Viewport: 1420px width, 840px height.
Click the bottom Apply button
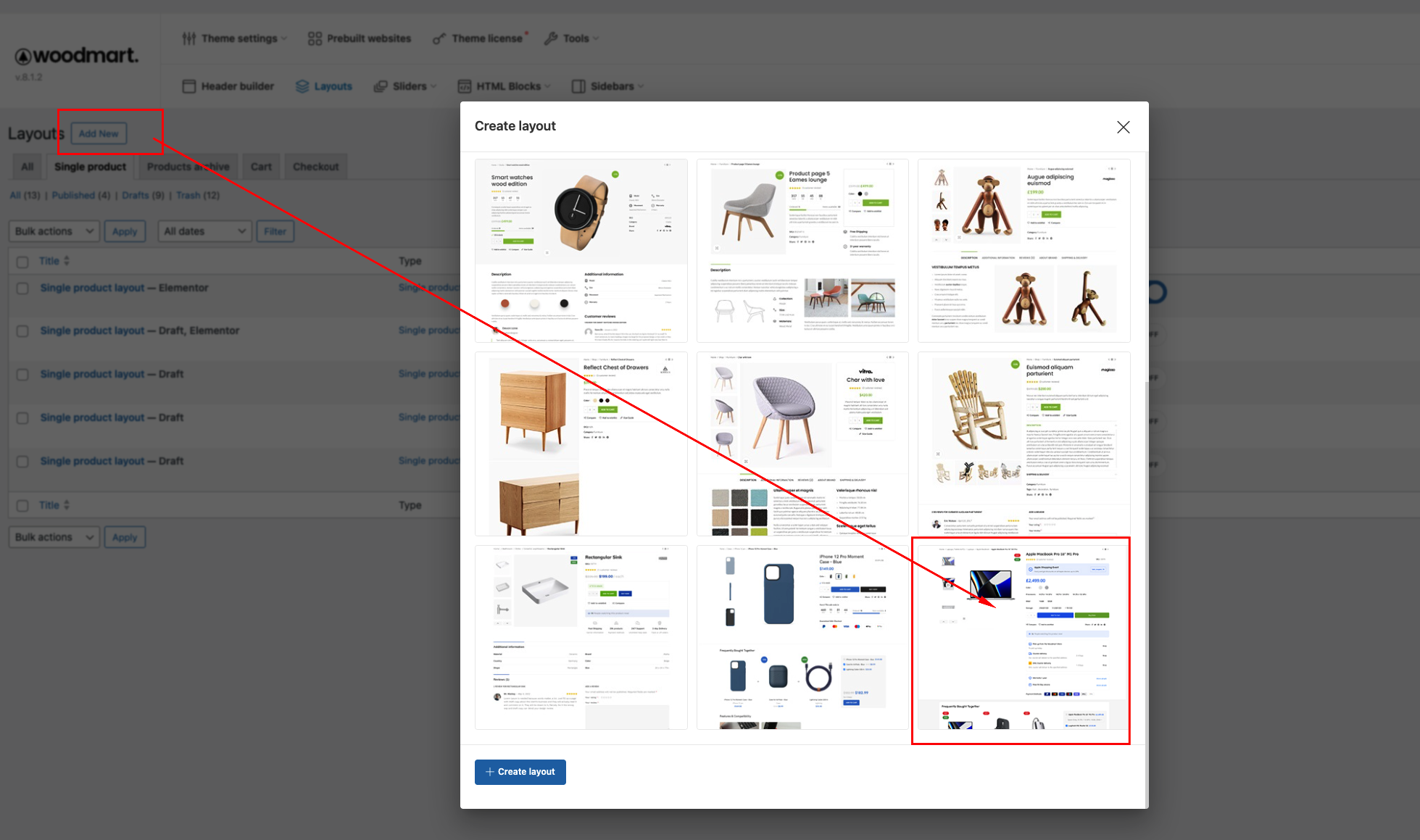click(x=125, y=537)
